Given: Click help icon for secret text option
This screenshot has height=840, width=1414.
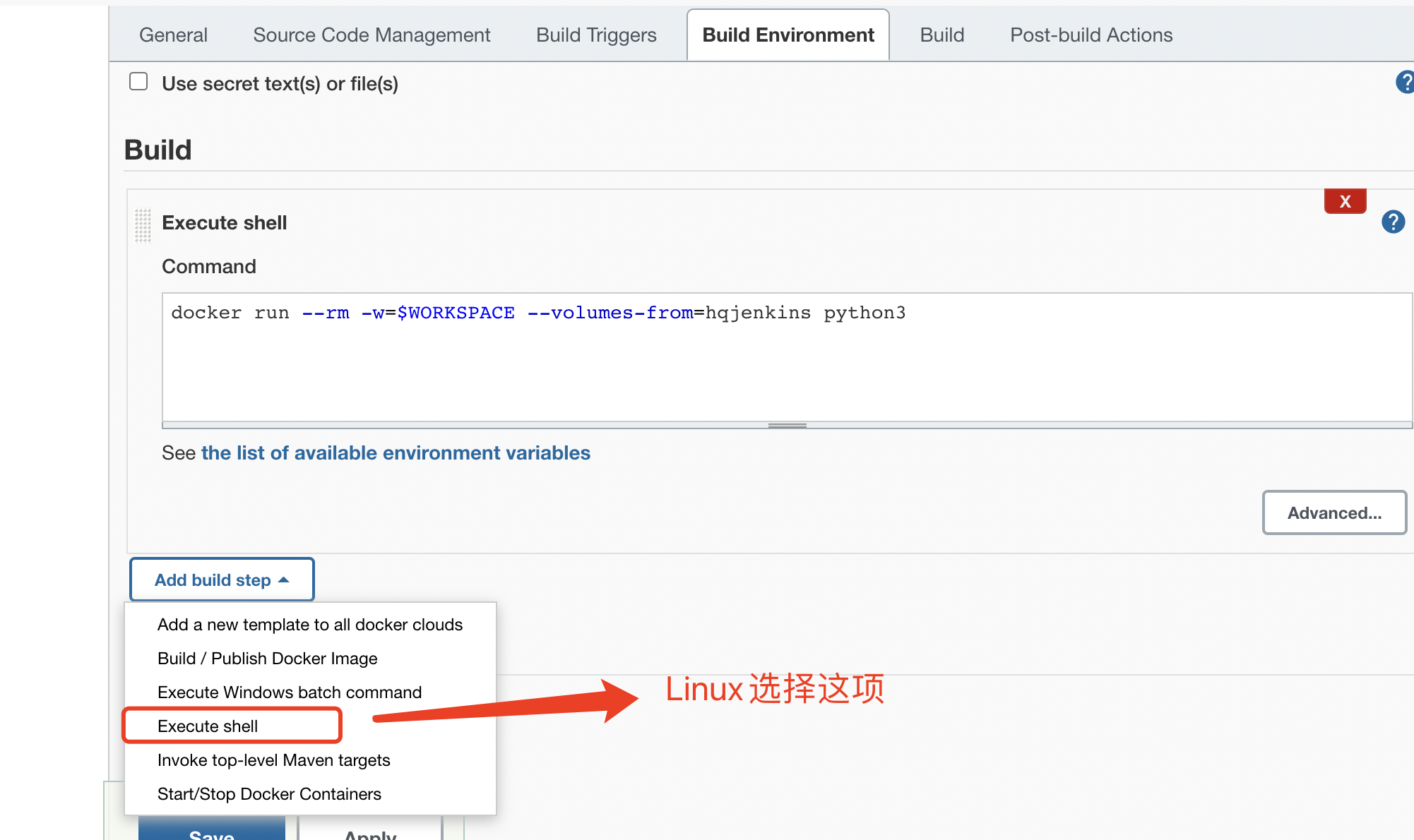Looking at the screenshot, I should (1406, 83).
